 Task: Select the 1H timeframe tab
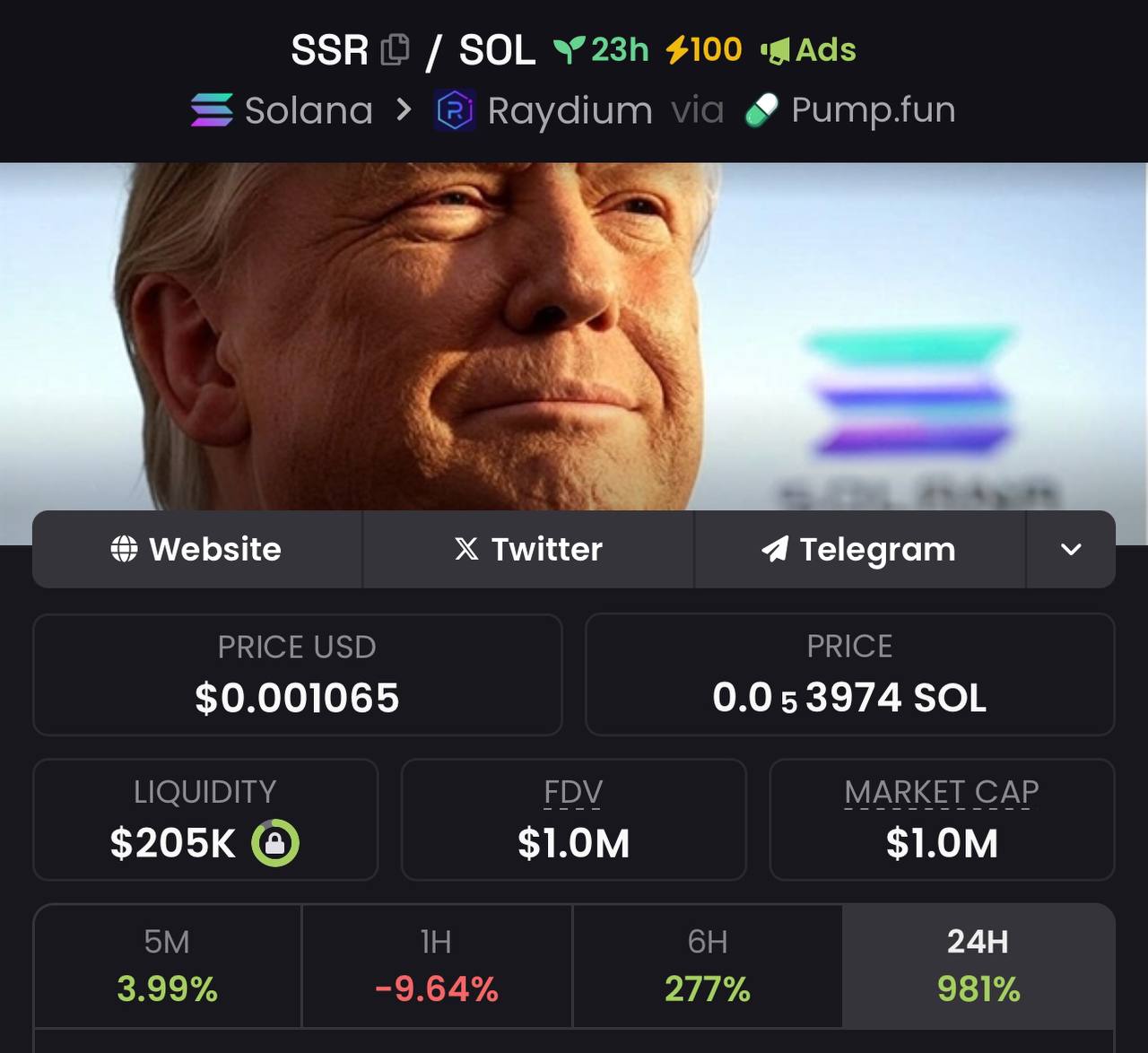coord(437,966)
